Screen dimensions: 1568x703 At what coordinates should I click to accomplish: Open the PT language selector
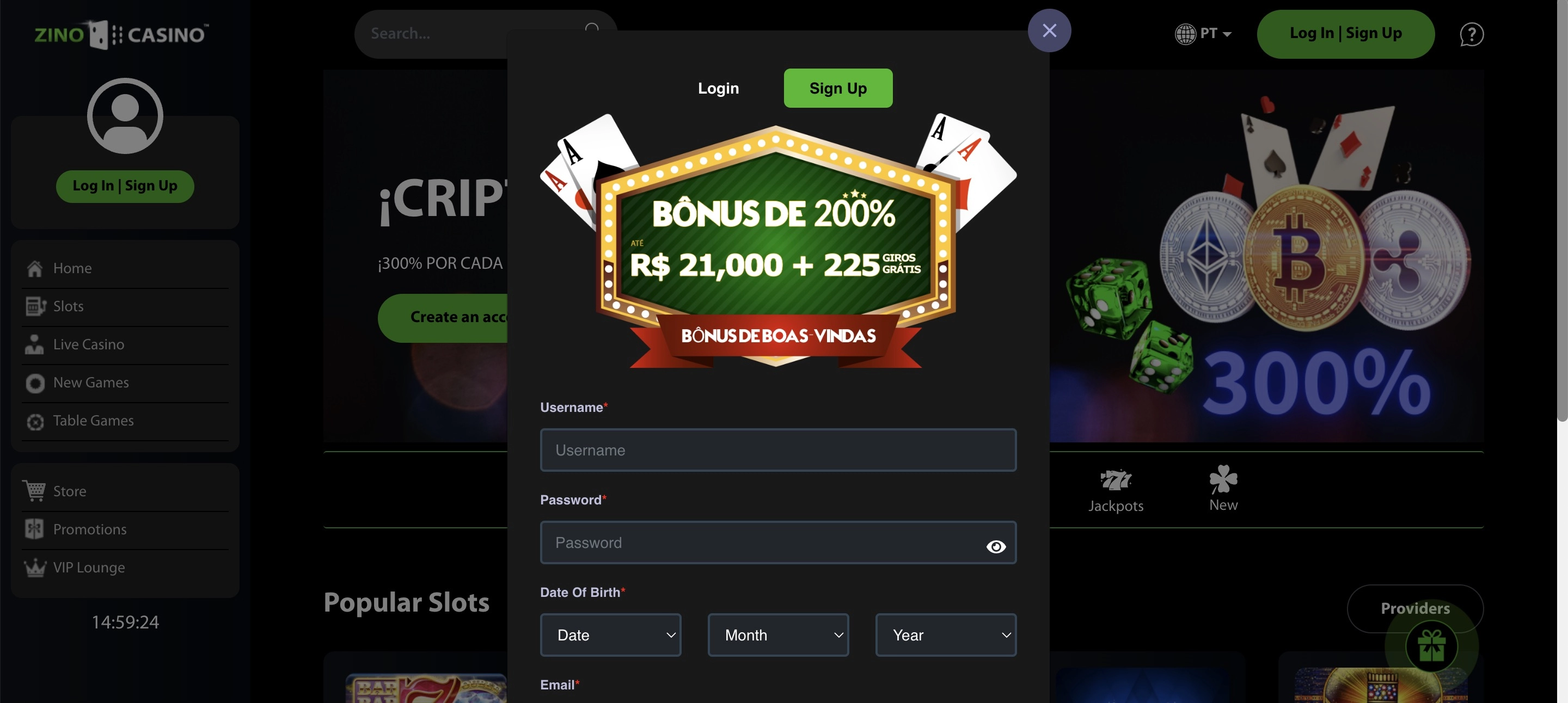click(x=1203, y=33)
